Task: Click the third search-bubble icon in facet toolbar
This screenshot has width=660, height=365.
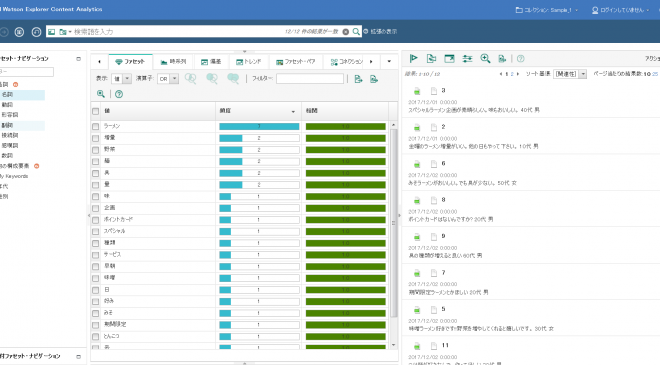Action: point(233,78)
